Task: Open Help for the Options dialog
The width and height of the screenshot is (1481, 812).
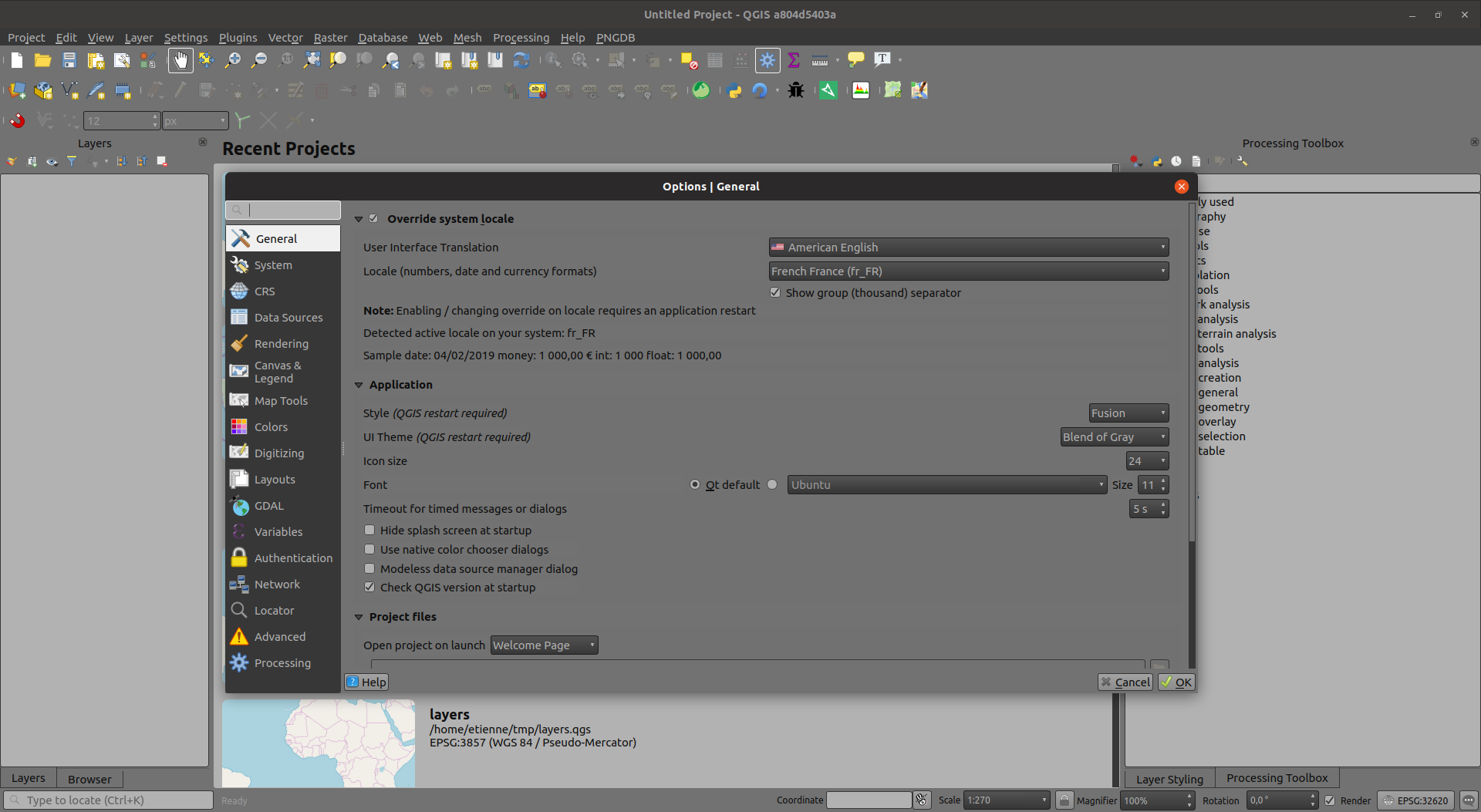Action: pos(366,682)
